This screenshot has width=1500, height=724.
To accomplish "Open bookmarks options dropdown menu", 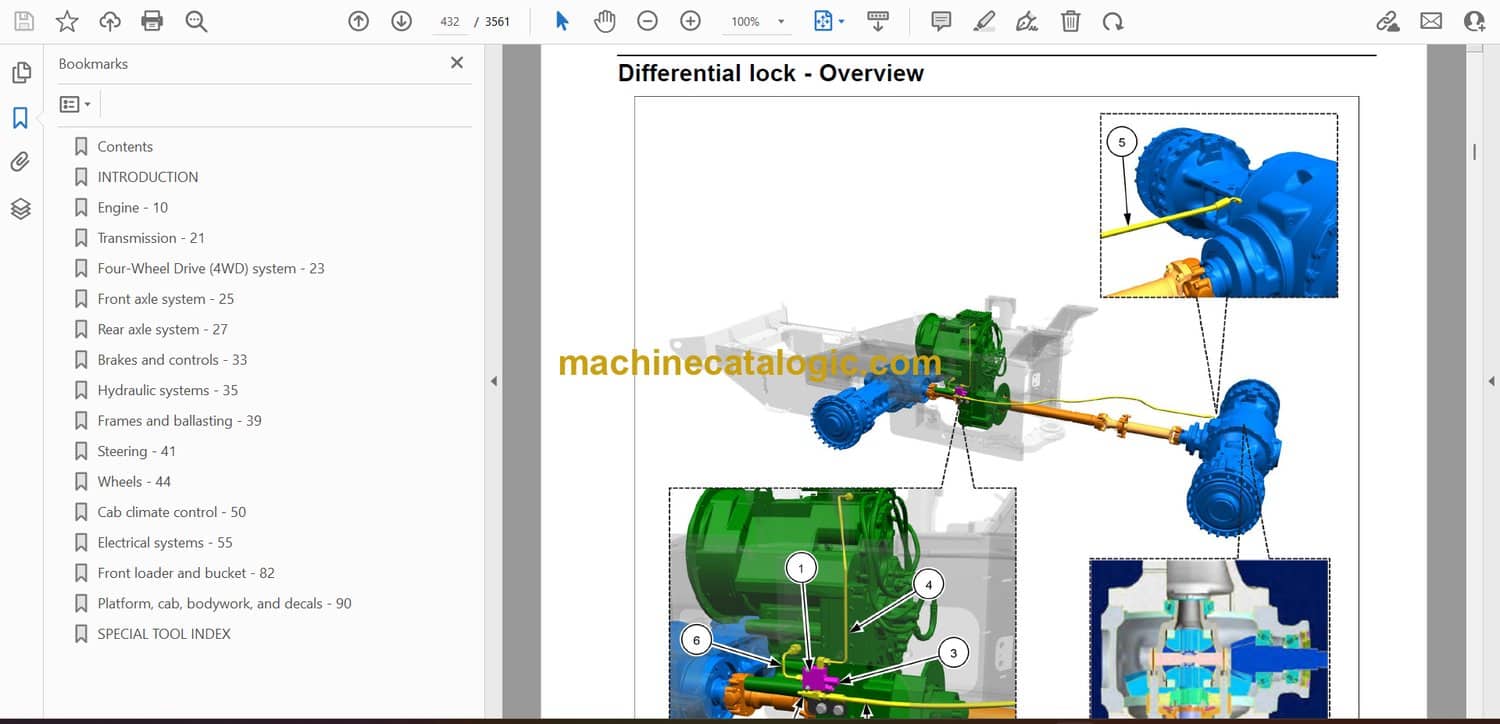I will point(75,104).
